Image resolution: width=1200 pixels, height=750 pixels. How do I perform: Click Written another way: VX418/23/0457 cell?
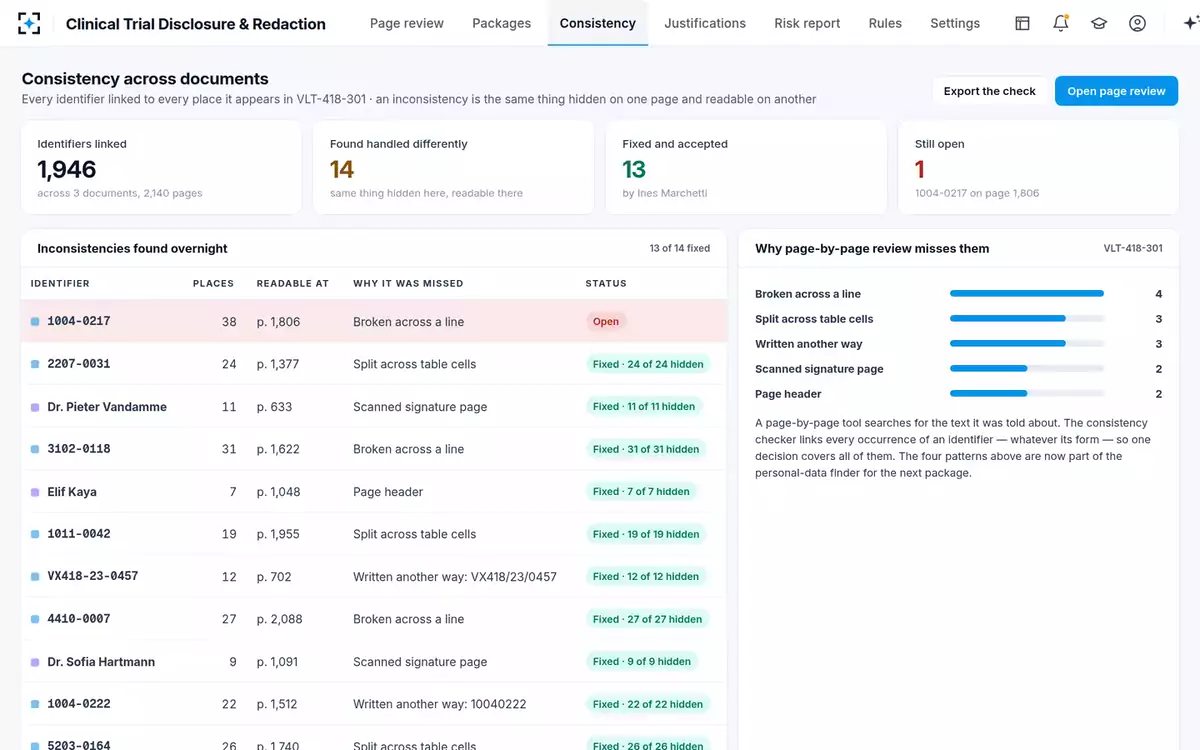click(455, 577)
